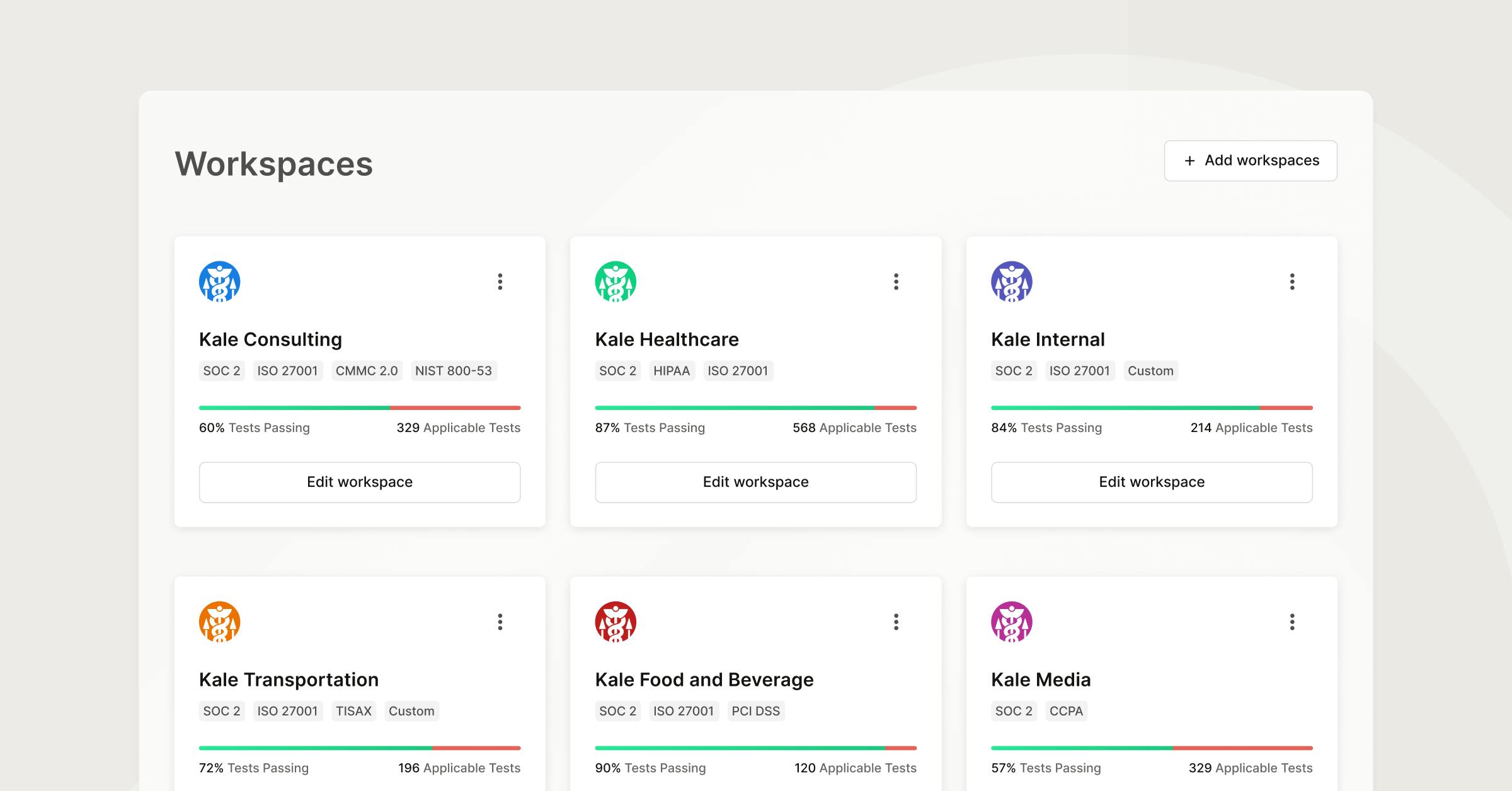1512x791 pixels.
Task: Click the Kale Healthcare tests passing progress bar
Action: tap(755, 407)
